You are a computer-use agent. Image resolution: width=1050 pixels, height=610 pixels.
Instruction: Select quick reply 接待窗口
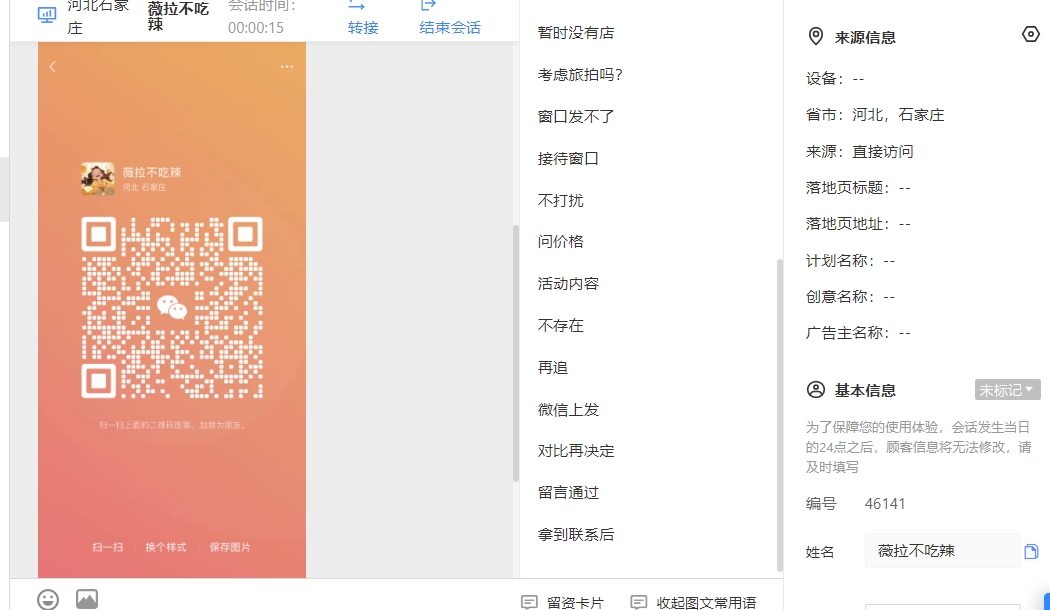[568, 159]
